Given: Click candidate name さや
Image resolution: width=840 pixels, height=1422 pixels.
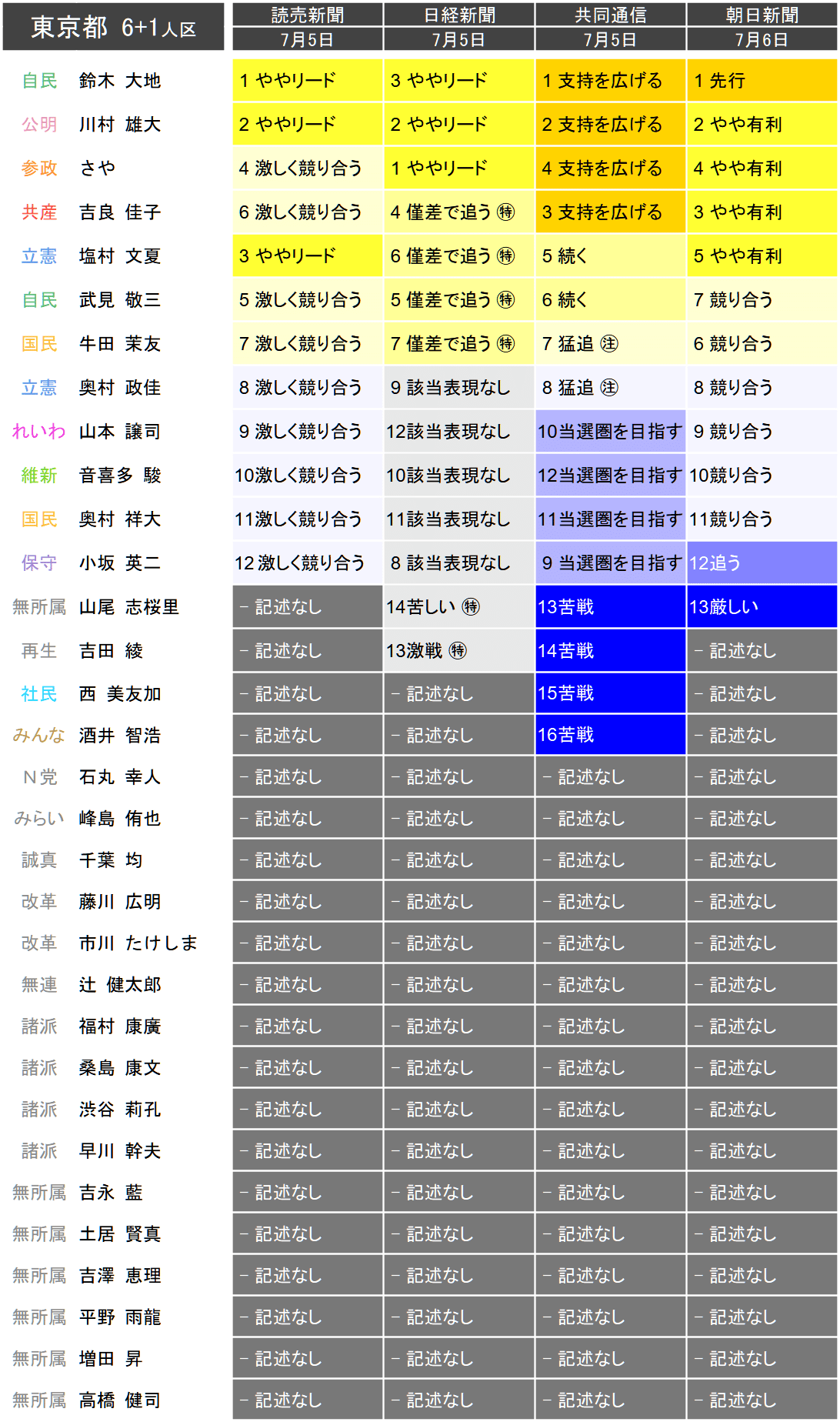Looking at the screenshot, I should 98,169.
